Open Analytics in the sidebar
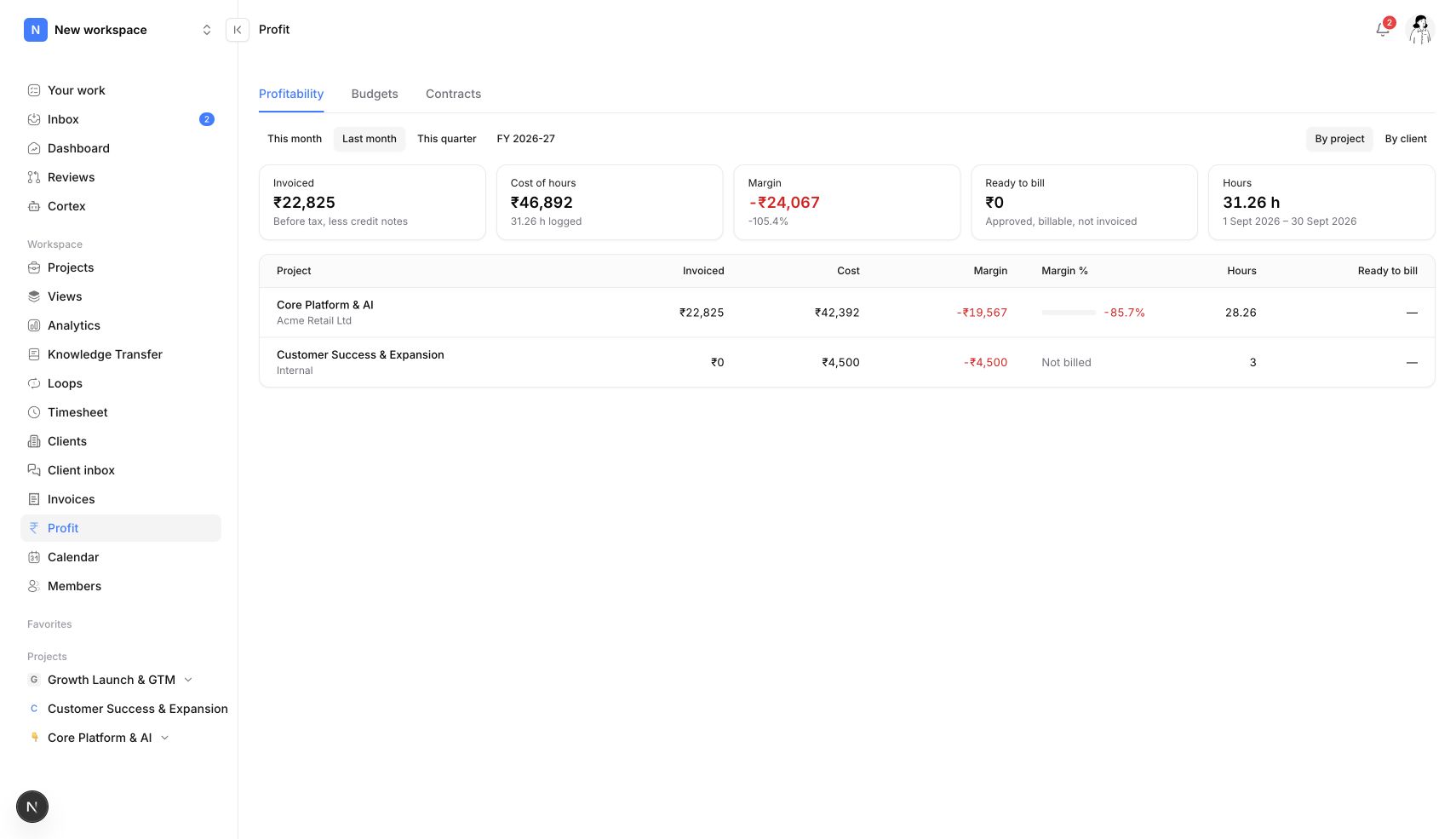This screenshot has height=839, width=1456. pyautogui.click(x=120, y=325)
